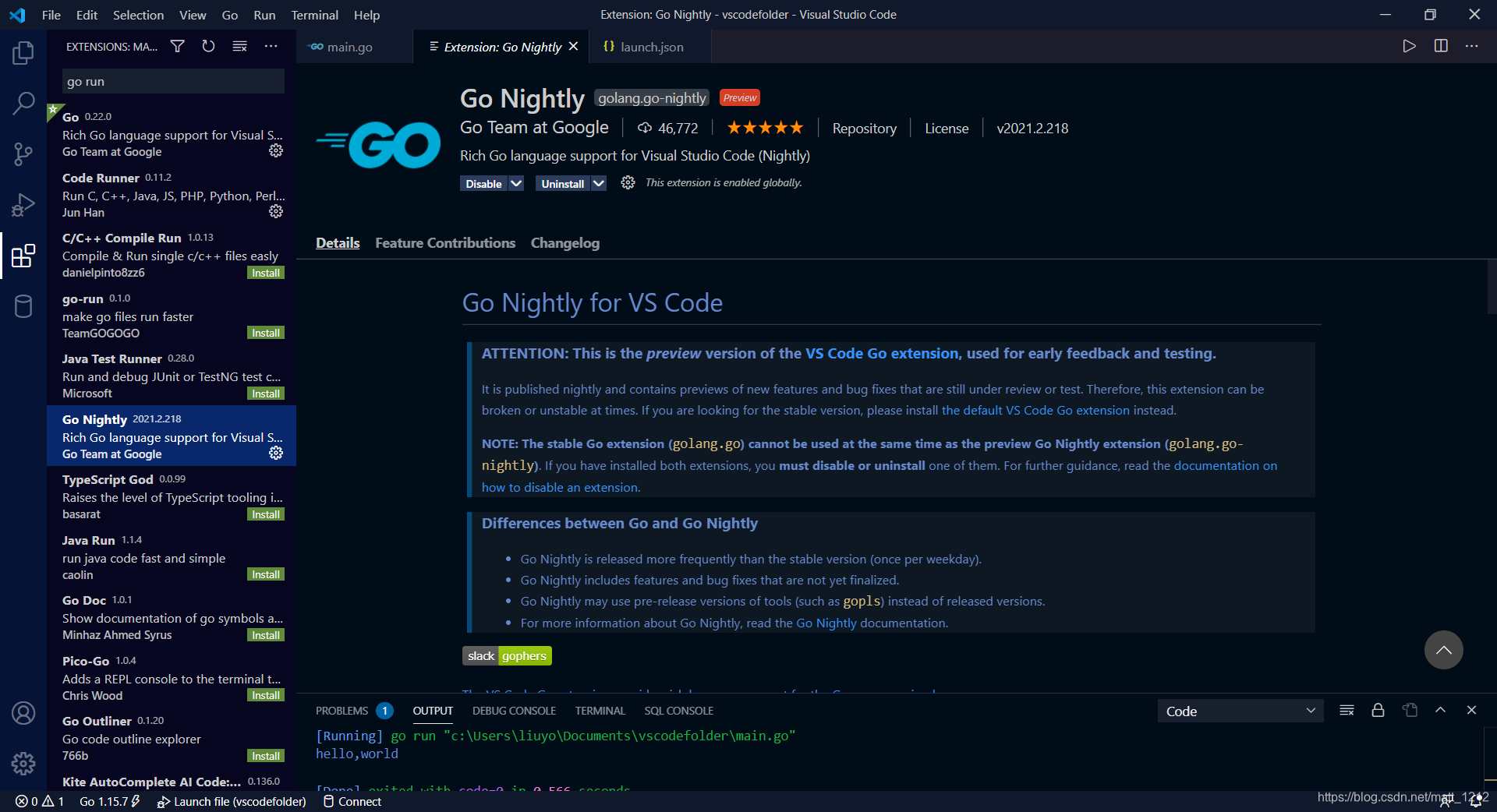Install the C/C++ Compile Run extension
The width and height of the screenshot is (1497, 812).
(266, 273)
